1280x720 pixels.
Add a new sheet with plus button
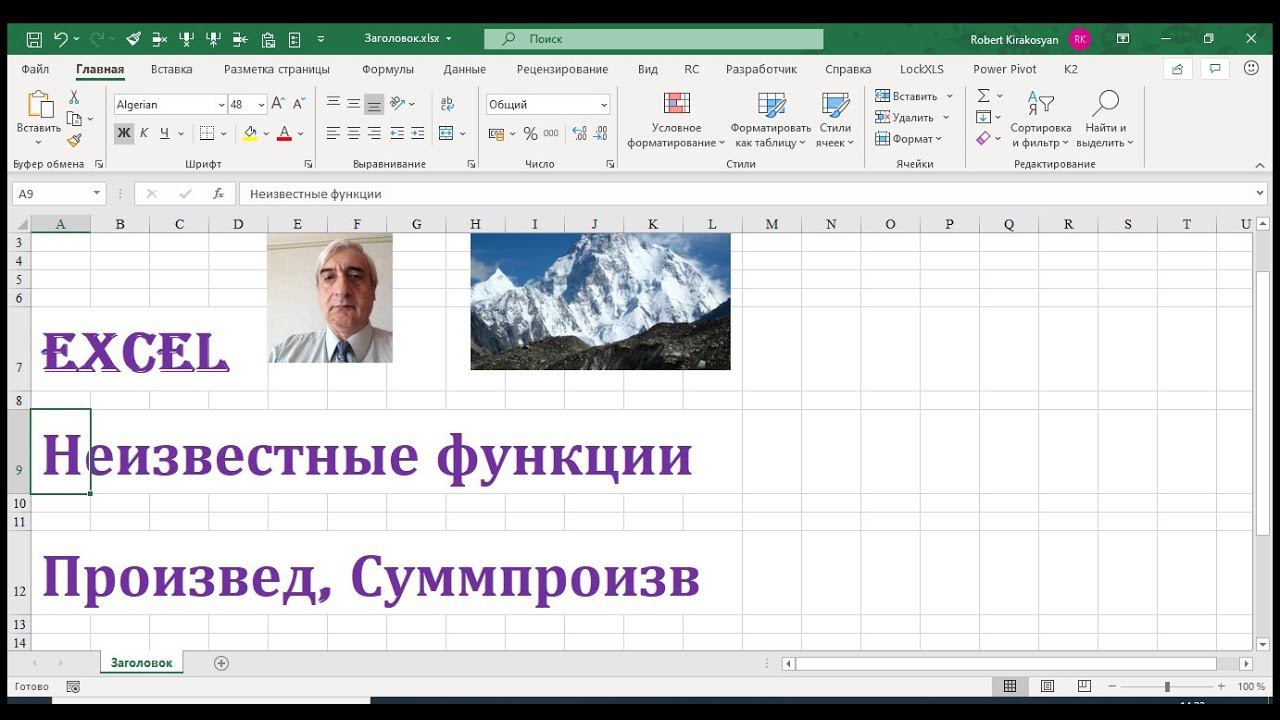click(x=222, y=663)
